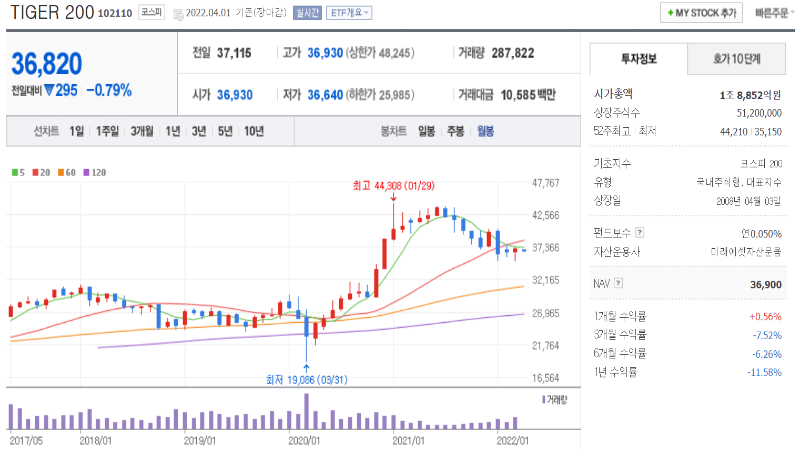Show the 일봉 candle chart
This screenshot has height=450, width=800.
pos(427,132)
